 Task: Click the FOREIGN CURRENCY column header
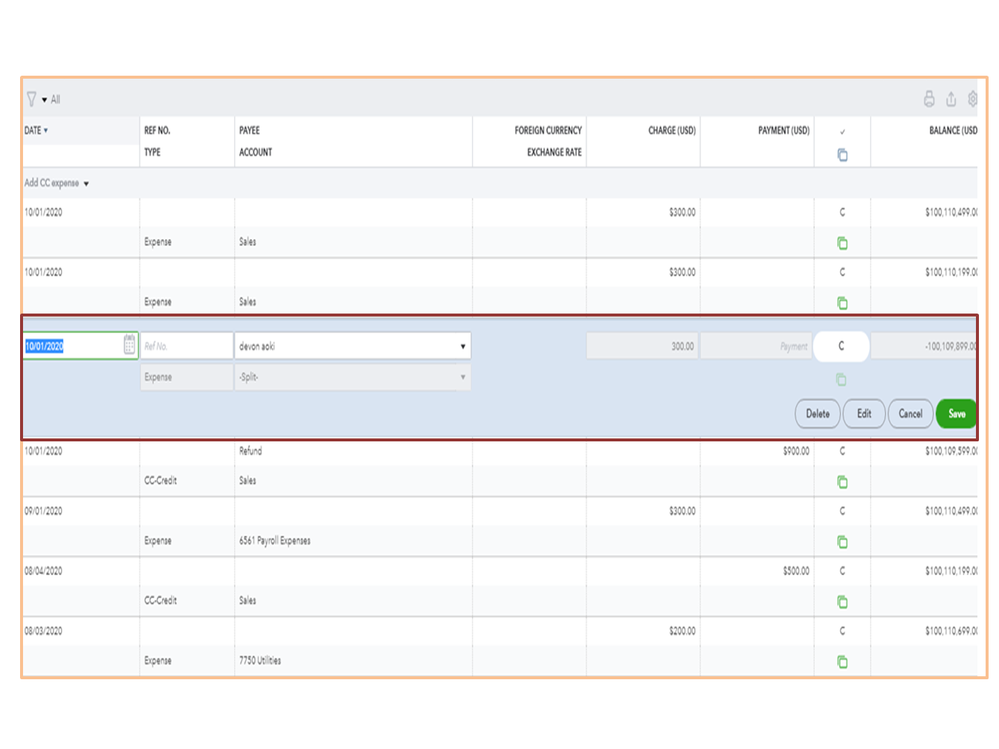[x=548, y=130]
